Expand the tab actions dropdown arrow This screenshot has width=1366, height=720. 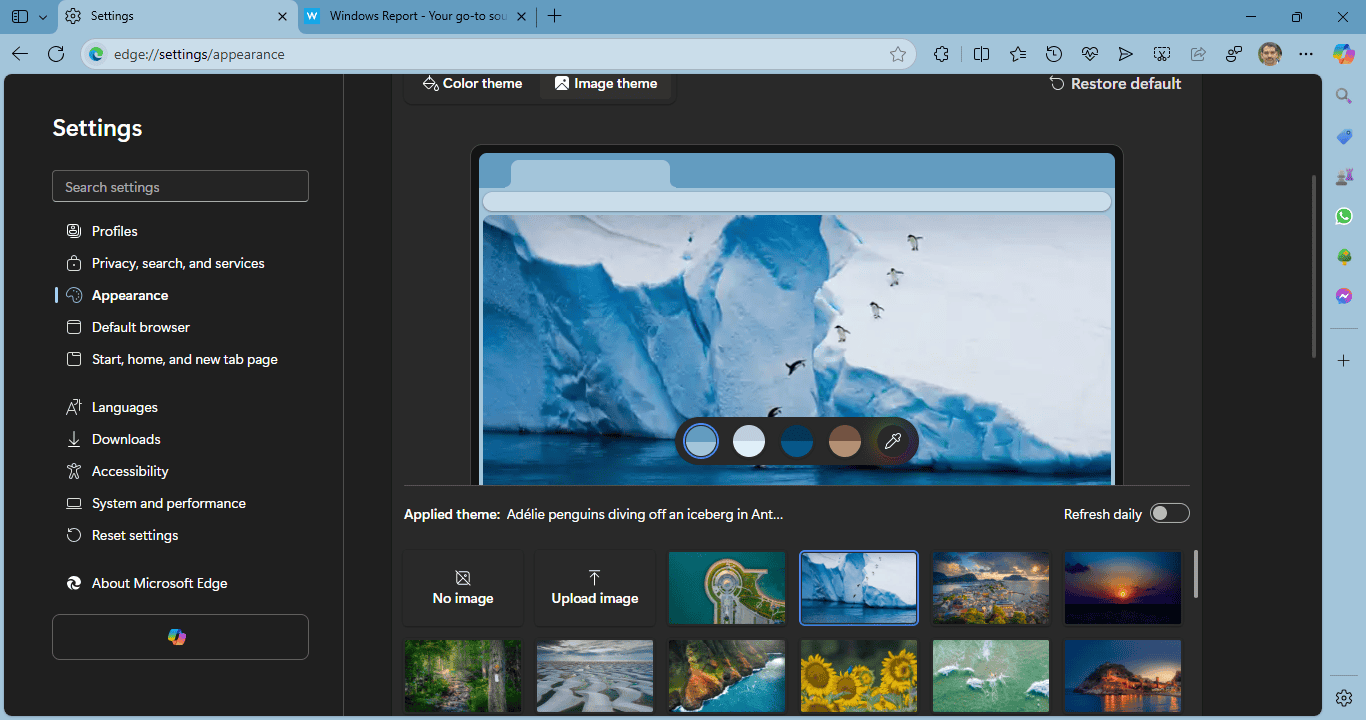42,17
